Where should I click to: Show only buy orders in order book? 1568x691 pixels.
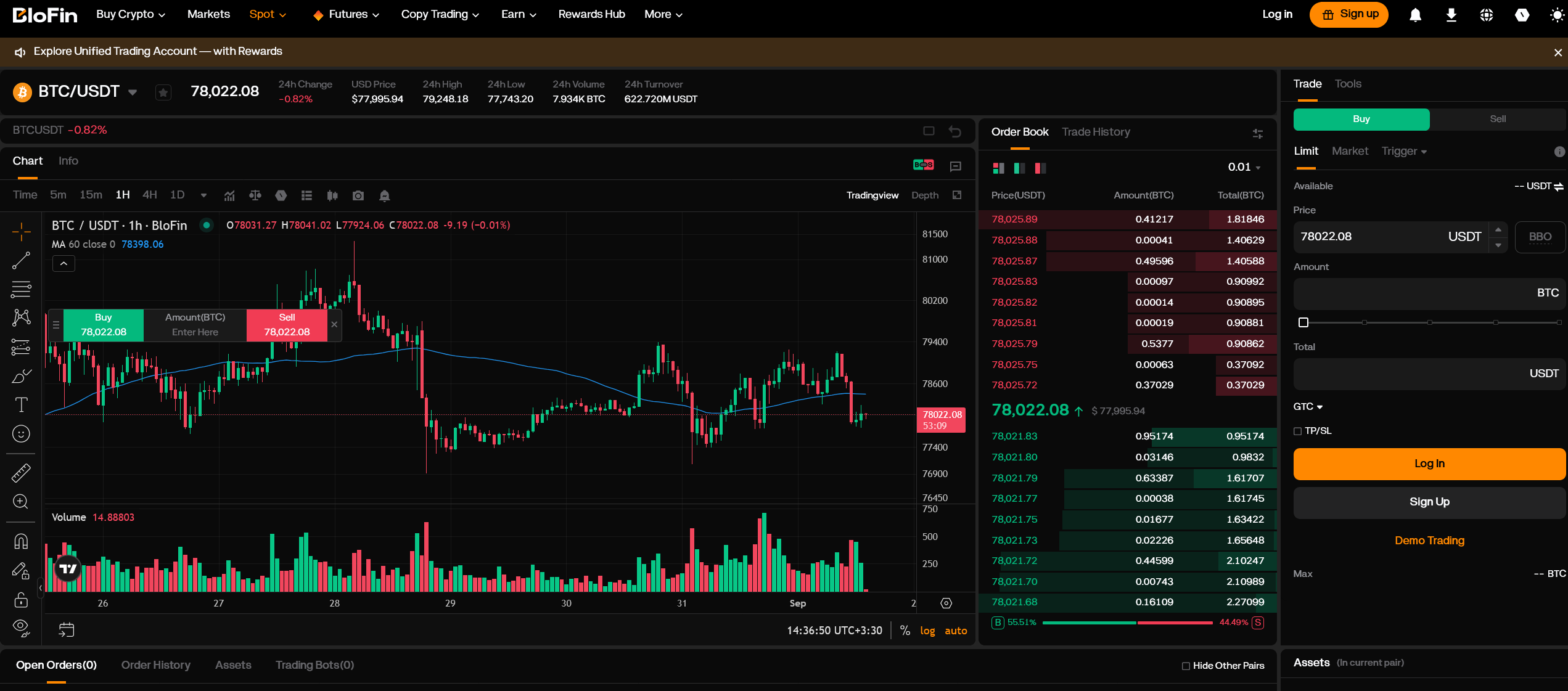click(1019, 168)
